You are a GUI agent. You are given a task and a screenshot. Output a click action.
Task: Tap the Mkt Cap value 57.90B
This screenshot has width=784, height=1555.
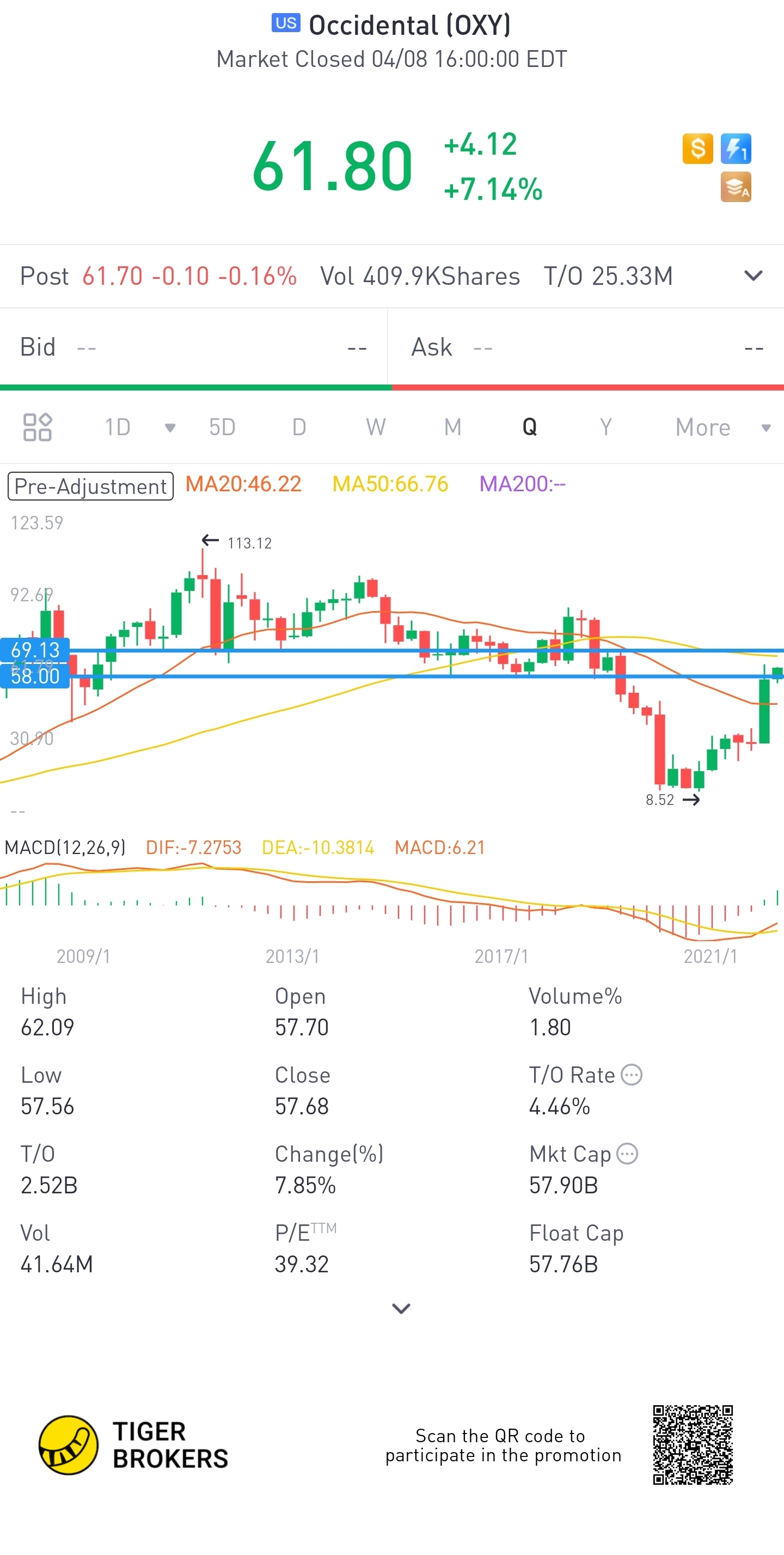563,1186
